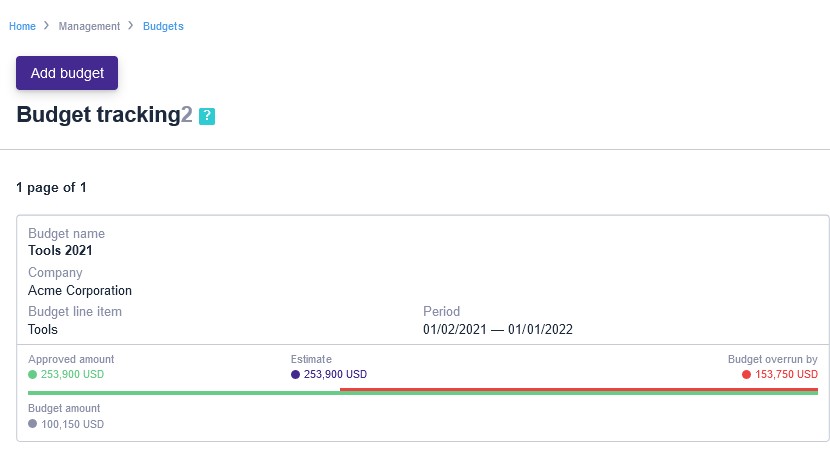Click the grey Budget amount dot
Viewport: 830px width, 465px height.
coord(32,424)
